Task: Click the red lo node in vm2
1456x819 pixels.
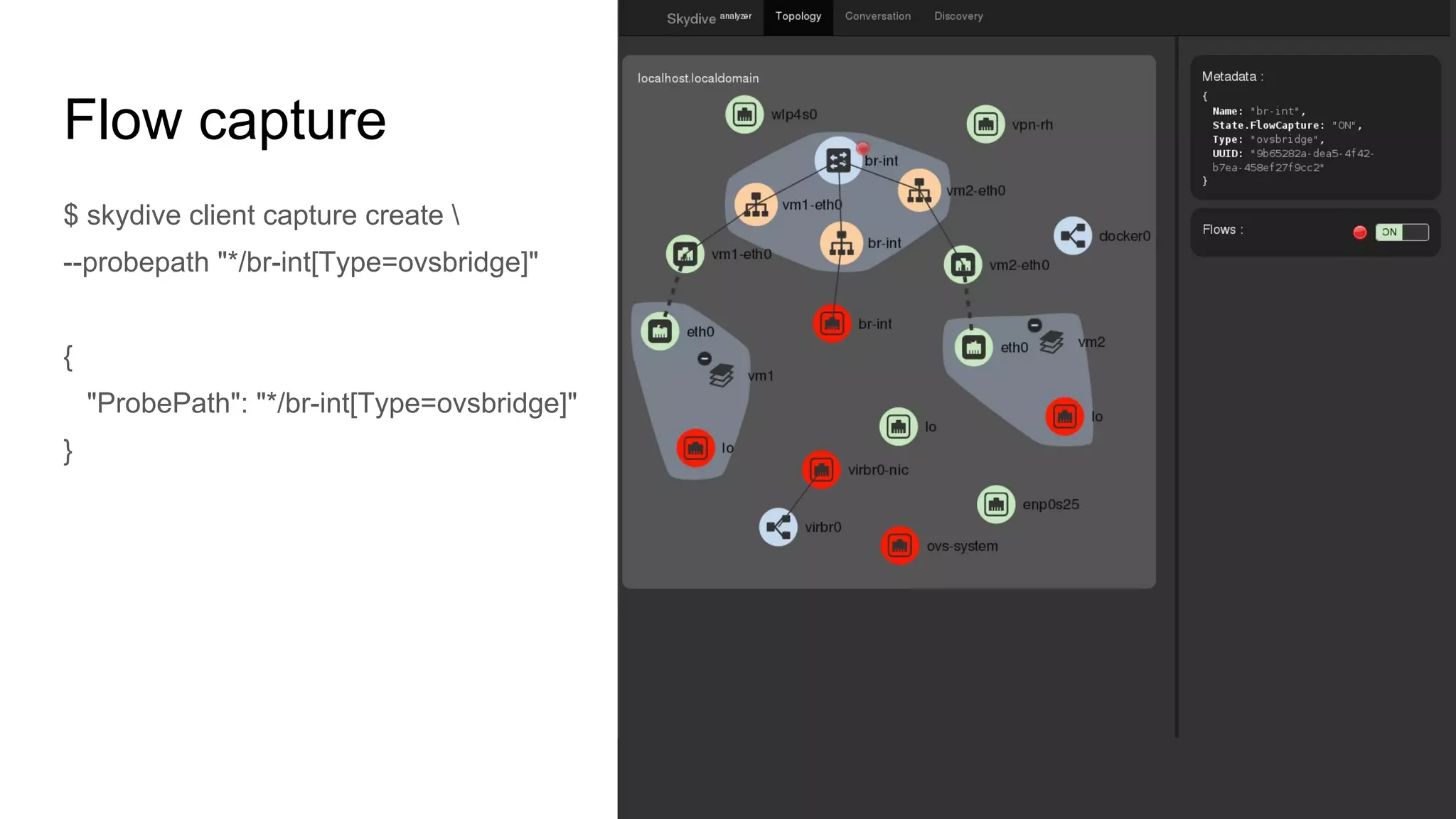Action: point(1064,417)
